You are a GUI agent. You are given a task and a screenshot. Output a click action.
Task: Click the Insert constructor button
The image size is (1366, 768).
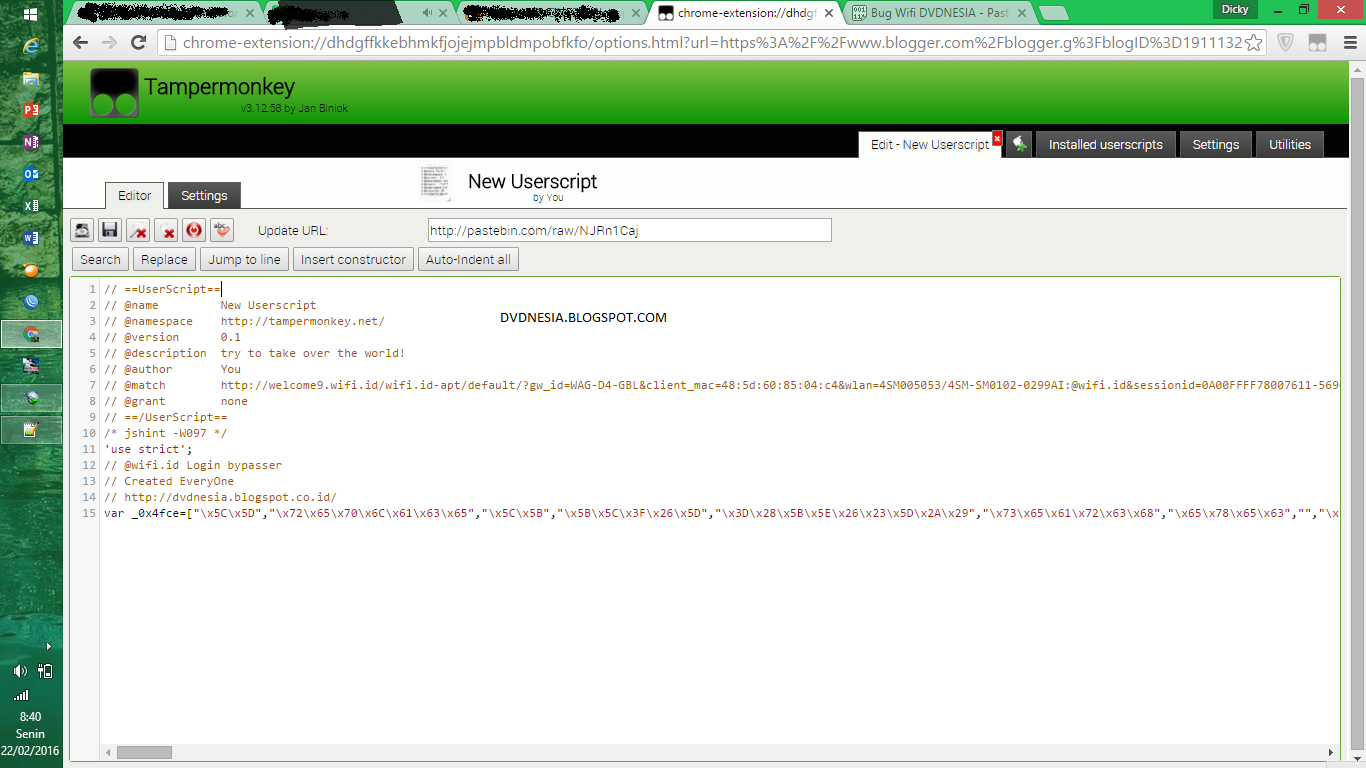pyautogui.click(x=353, y=259)
